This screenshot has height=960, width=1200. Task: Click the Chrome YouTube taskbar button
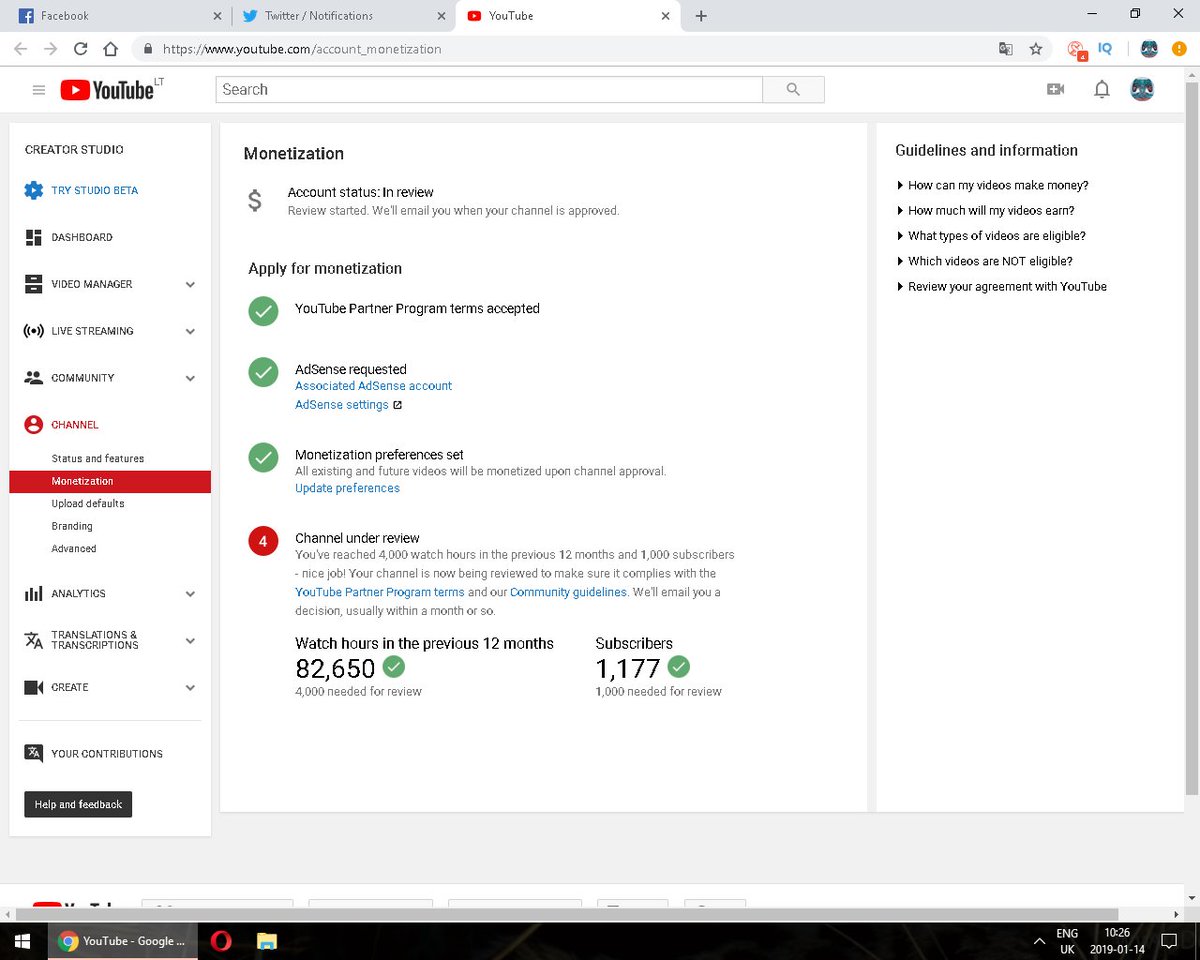pos(122,941)
